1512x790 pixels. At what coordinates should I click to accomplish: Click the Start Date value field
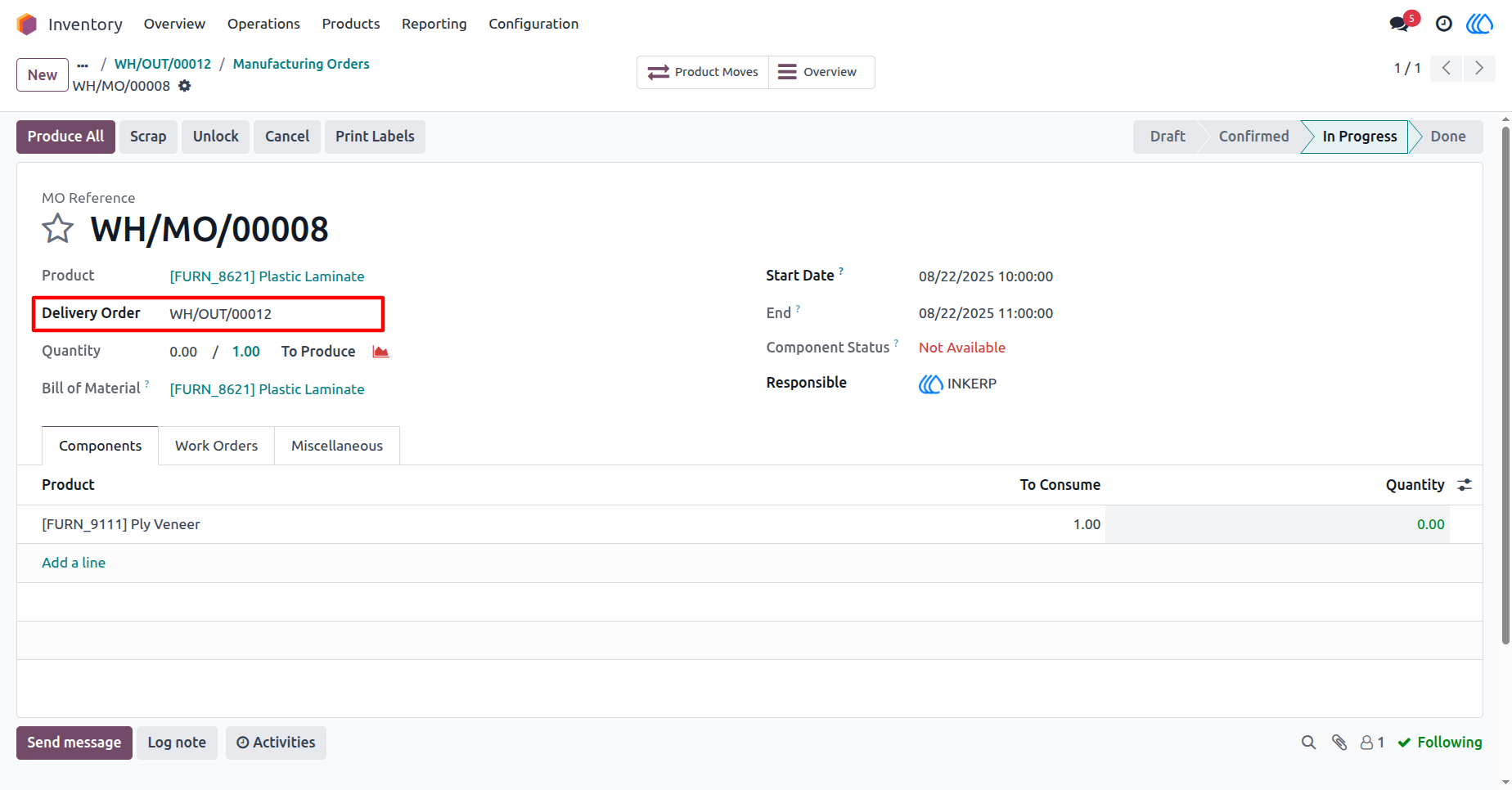click(x=985, y=276)
